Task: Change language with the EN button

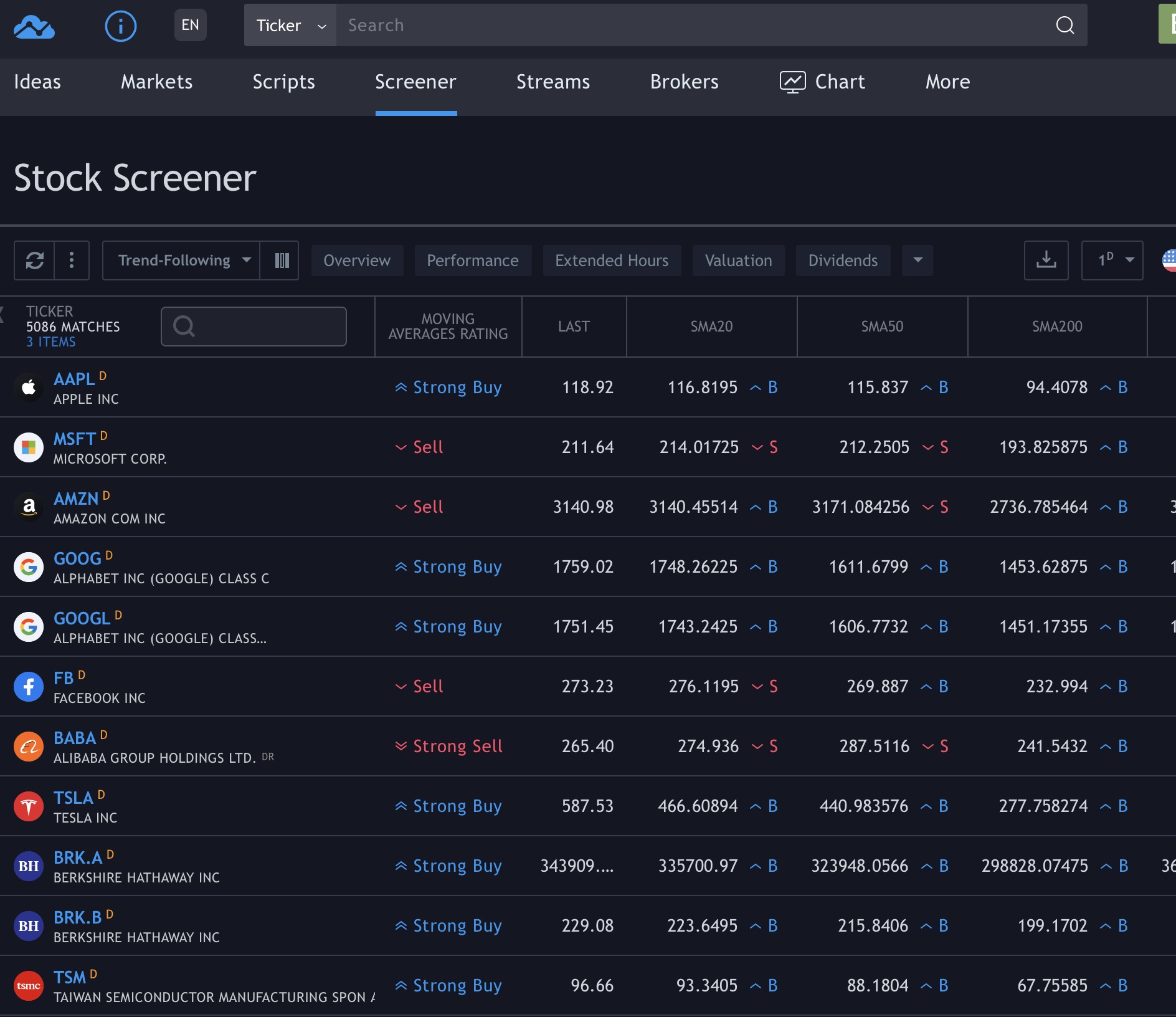Action: tap(190, 26)
